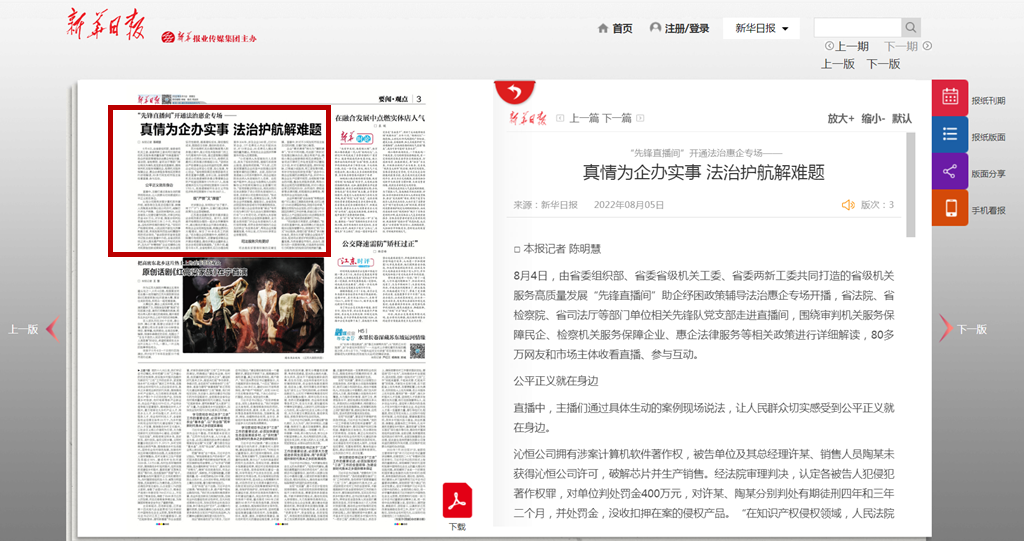Open the newspaper issue calendar icon
The image size is (1024, 541).
coord(950,98)
